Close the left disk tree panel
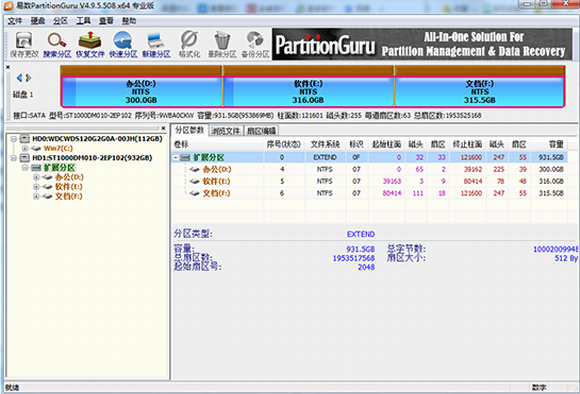The width and height of the screenshot is (580, 394). point(163,128)
